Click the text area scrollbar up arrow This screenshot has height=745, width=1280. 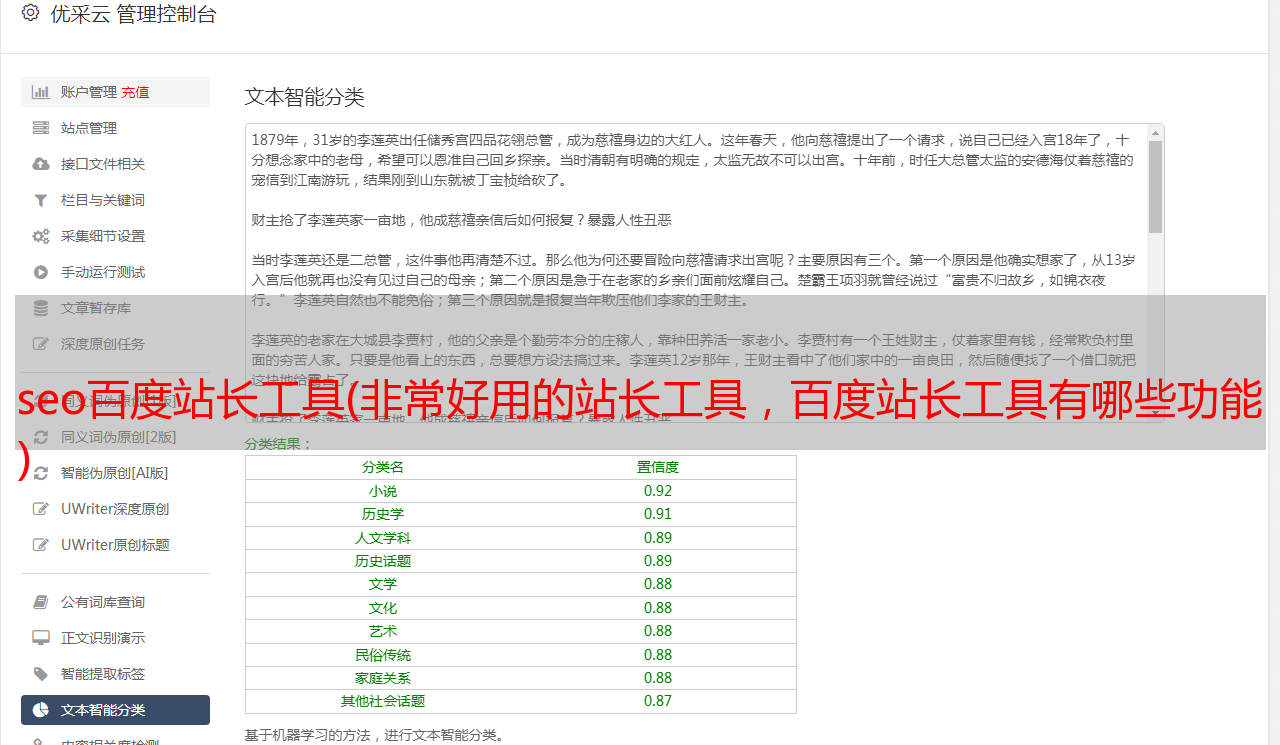[x=1155, y=133]
